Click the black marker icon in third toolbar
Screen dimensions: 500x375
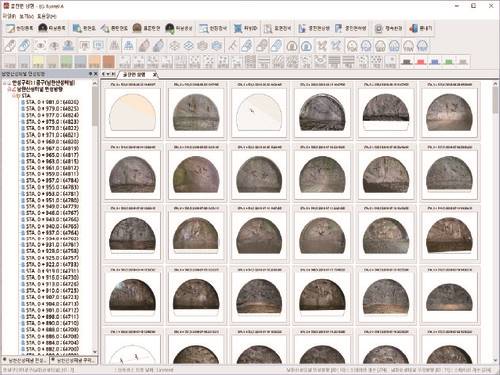pos(407,62)
